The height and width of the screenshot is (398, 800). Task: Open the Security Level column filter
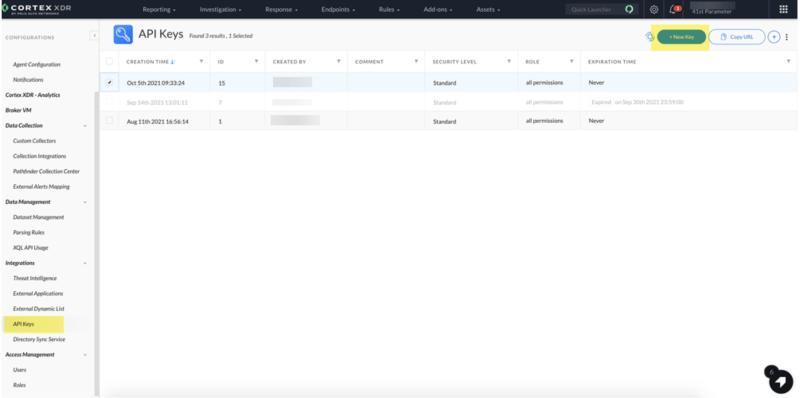tap(509, 61)
